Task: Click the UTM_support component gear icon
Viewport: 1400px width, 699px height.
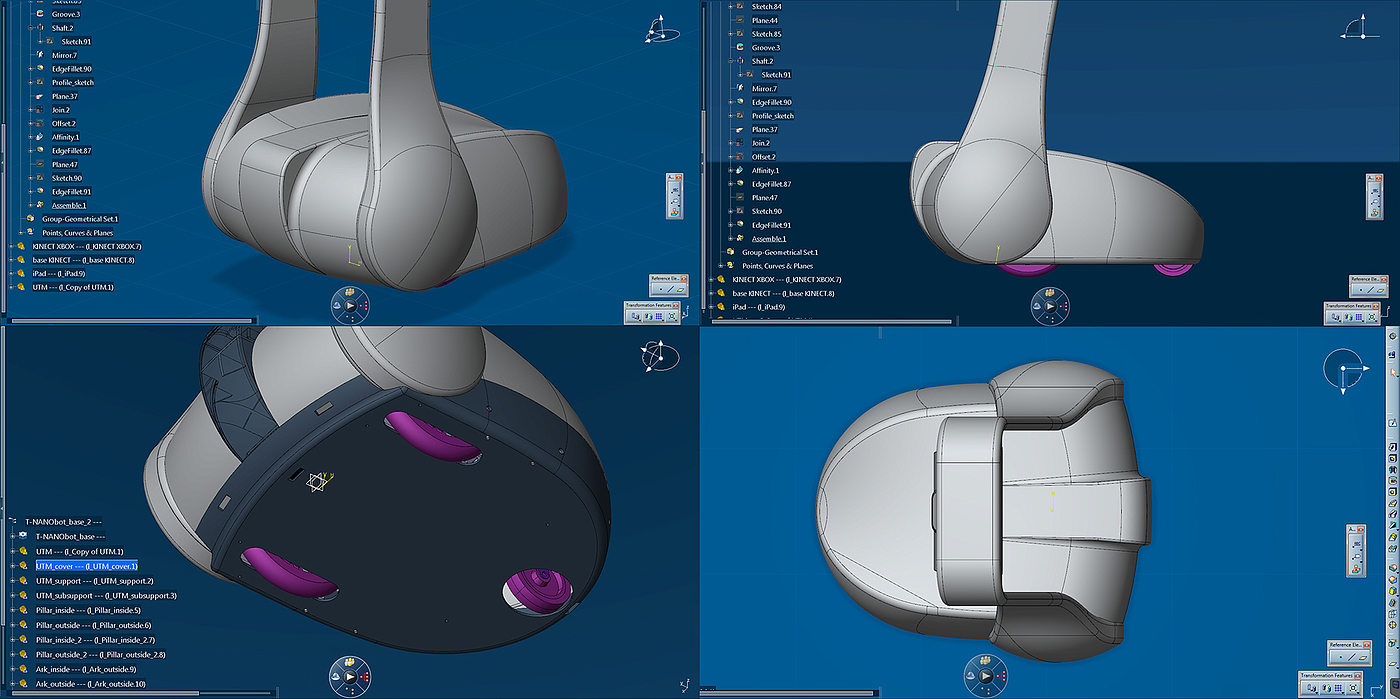Action: tap(23, 581)
